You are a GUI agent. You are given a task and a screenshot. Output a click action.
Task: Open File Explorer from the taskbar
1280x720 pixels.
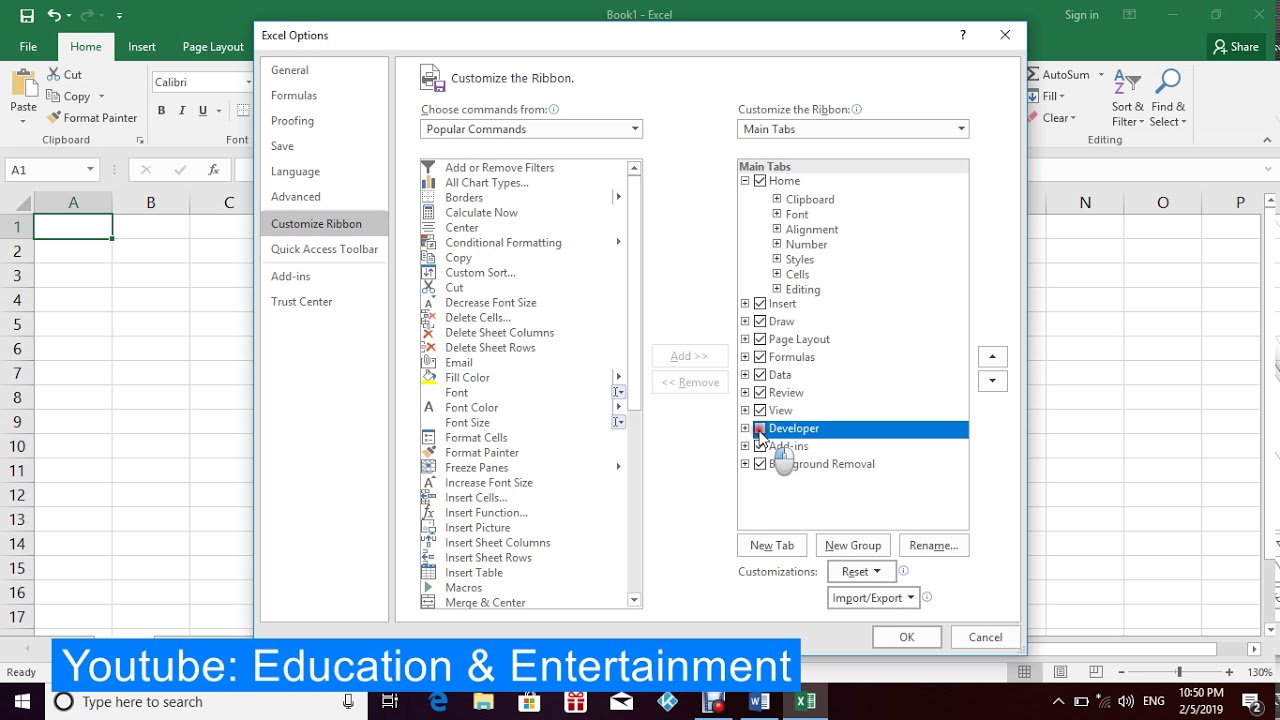click(484, 702)
